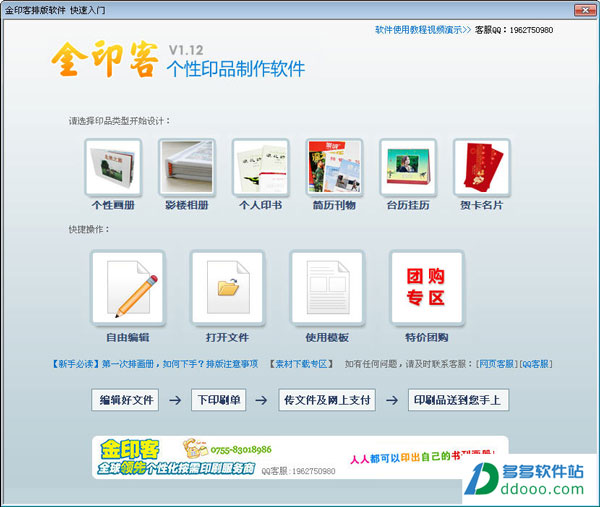Click the 使用模板 caption

[327, 337]
